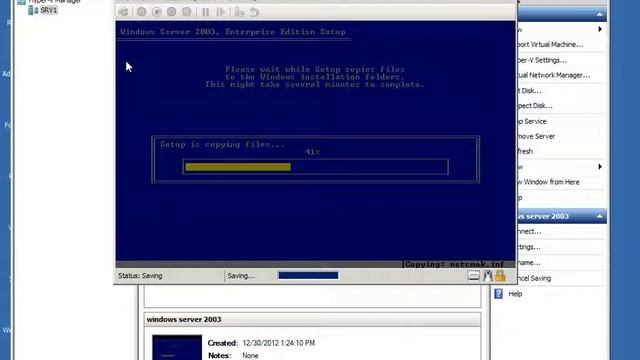Take a snapshot with the toolbar icon

[239, 12]
